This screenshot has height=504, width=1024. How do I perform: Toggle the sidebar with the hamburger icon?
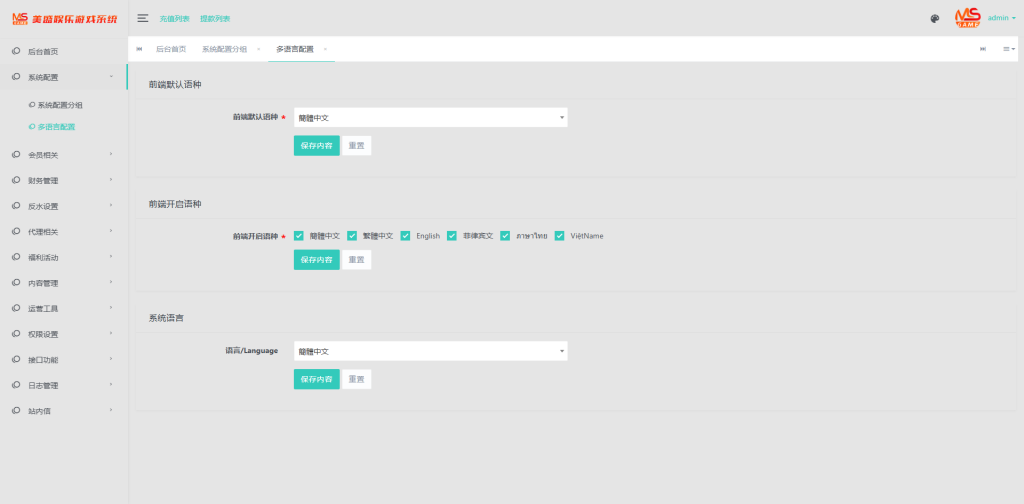143,18
